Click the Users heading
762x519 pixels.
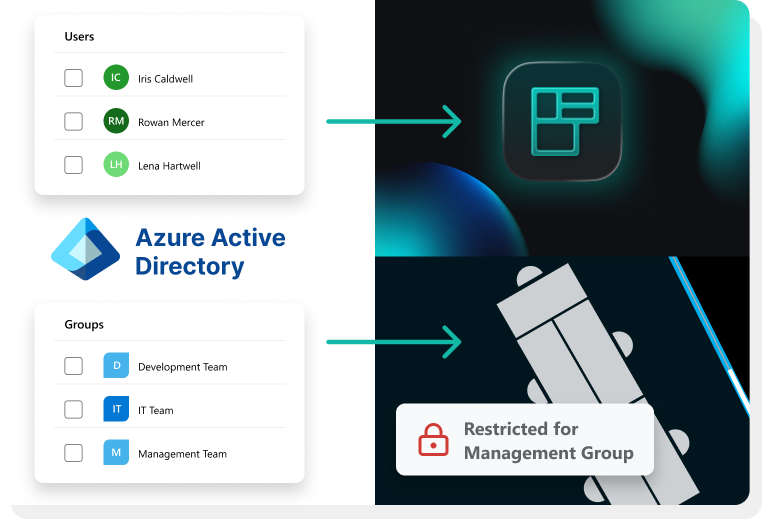point(79,36)
